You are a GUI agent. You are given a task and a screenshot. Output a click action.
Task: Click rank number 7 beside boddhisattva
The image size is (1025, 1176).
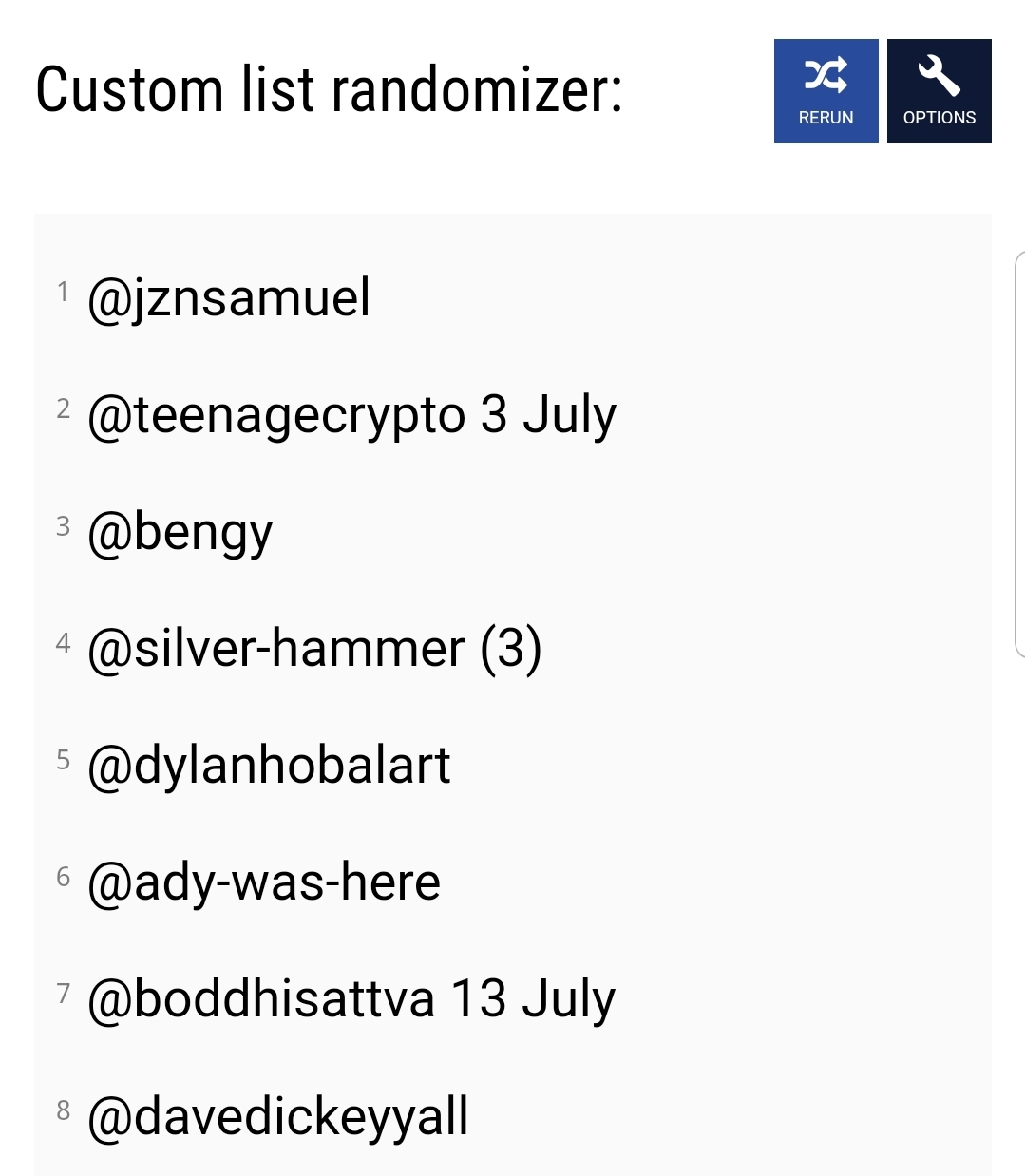(63, 993)
